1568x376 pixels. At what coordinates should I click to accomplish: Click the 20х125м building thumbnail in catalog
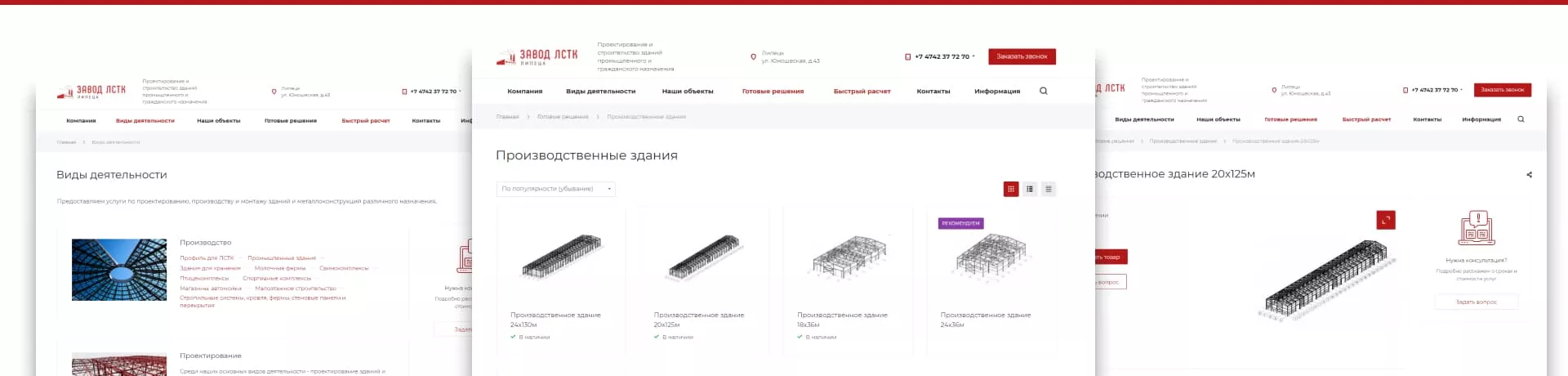coord(704,258)
